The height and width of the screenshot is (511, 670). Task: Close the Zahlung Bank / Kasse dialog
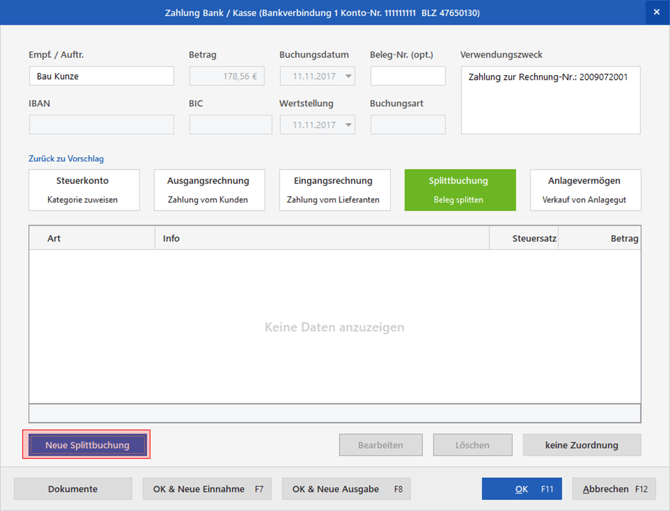coord(656,12)
